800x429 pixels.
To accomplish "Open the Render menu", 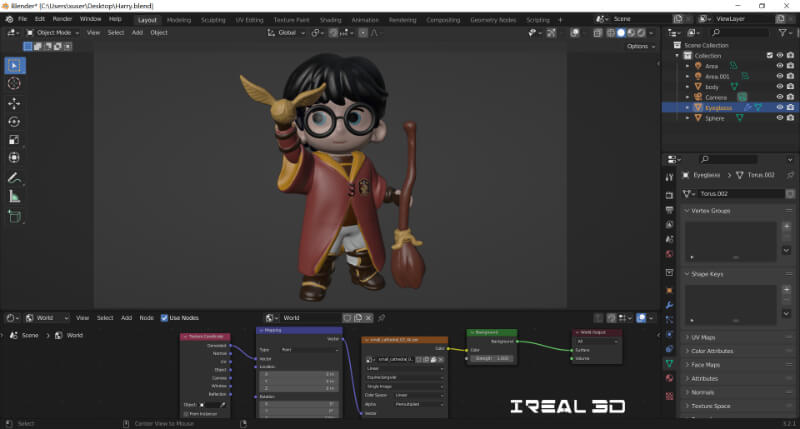I will tap(62, 19).
